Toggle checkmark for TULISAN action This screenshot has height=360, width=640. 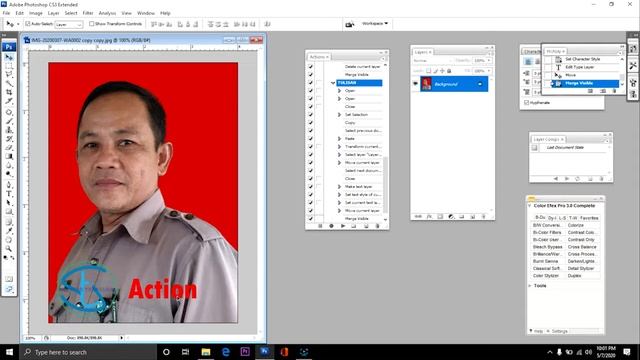[x=311, y=83]
